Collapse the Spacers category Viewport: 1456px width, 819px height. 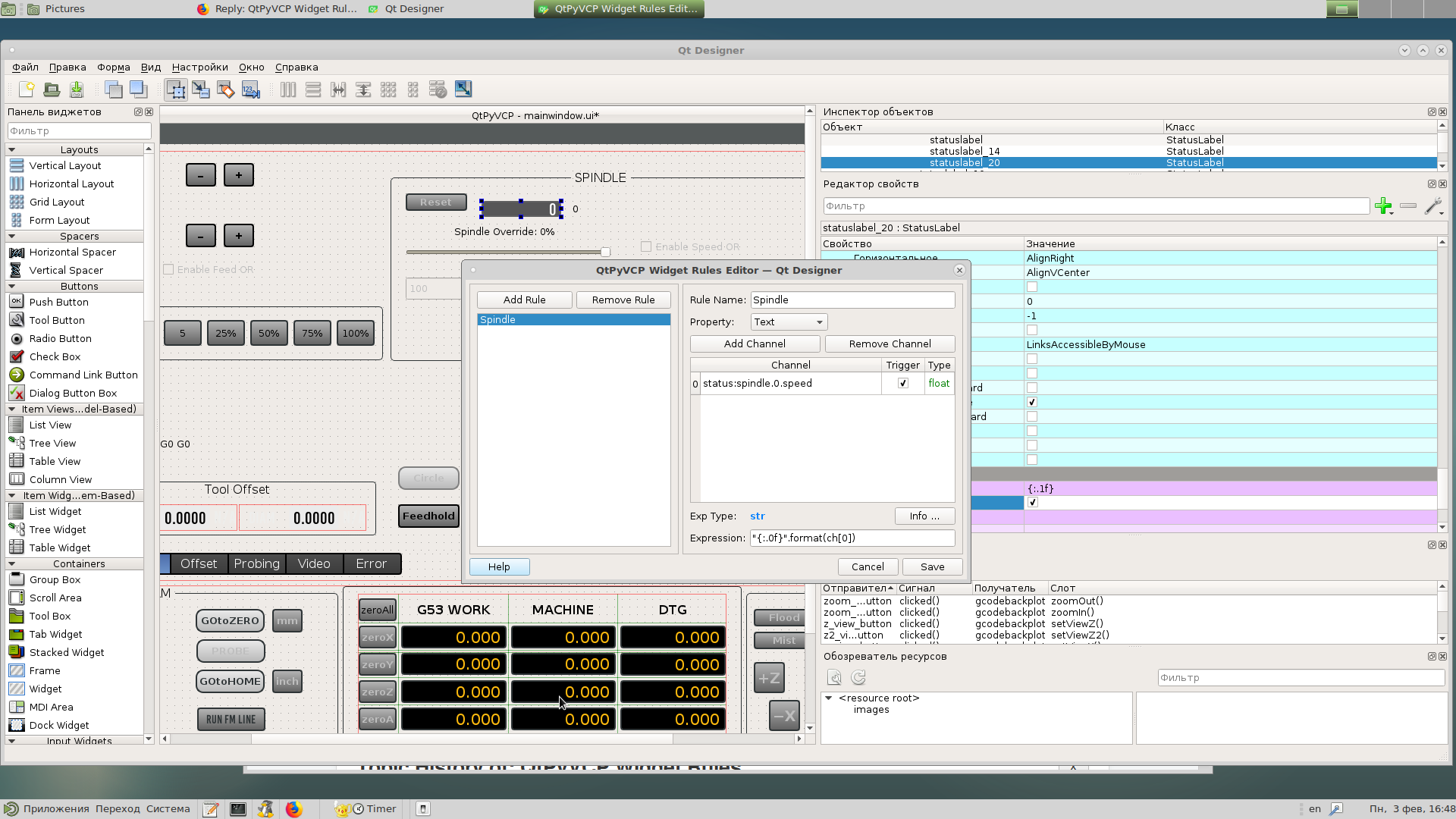point(12,237)
